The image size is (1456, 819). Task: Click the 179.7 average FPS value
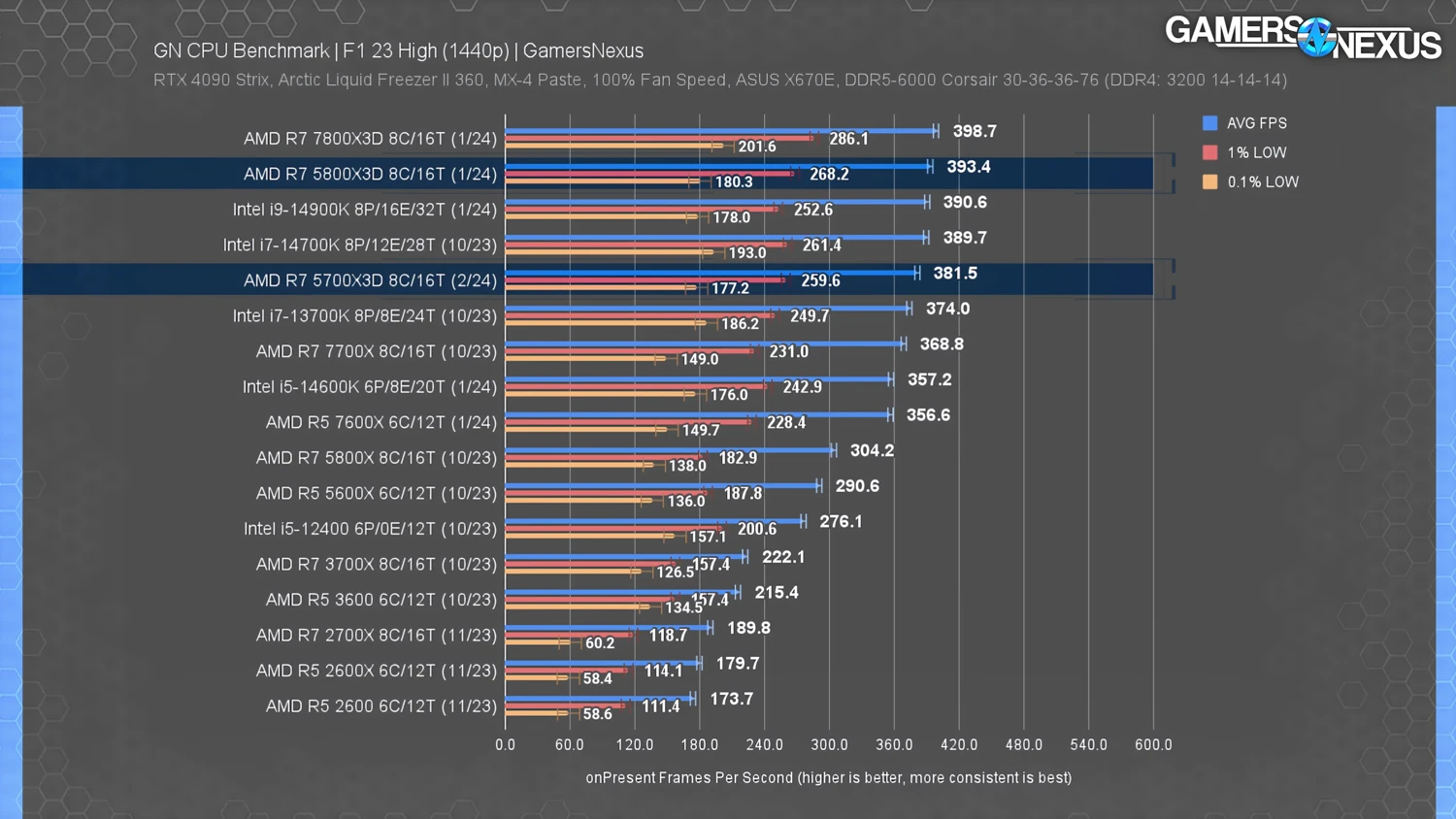click(738, 664)
